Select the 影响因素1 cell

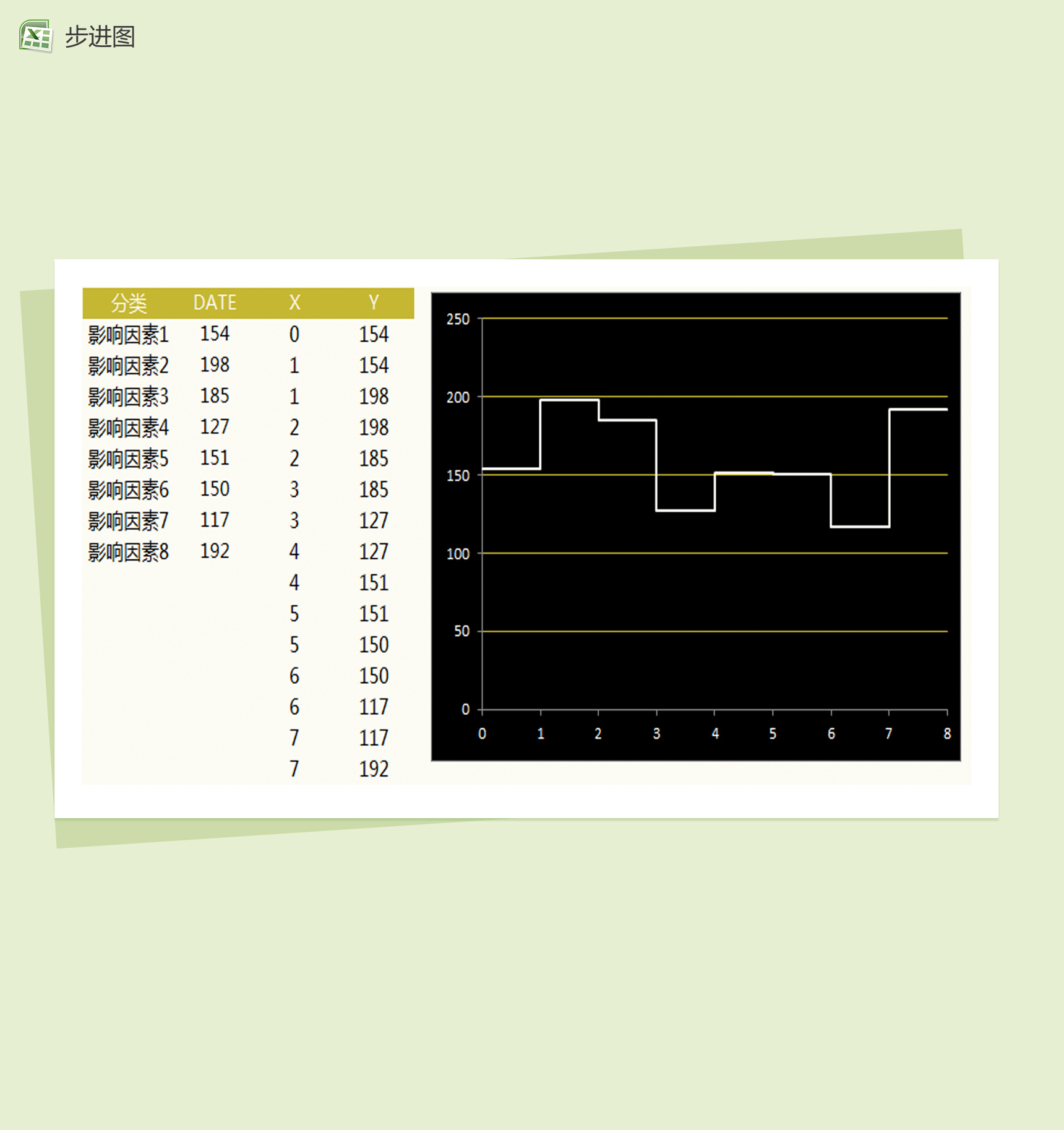(128, 335)
